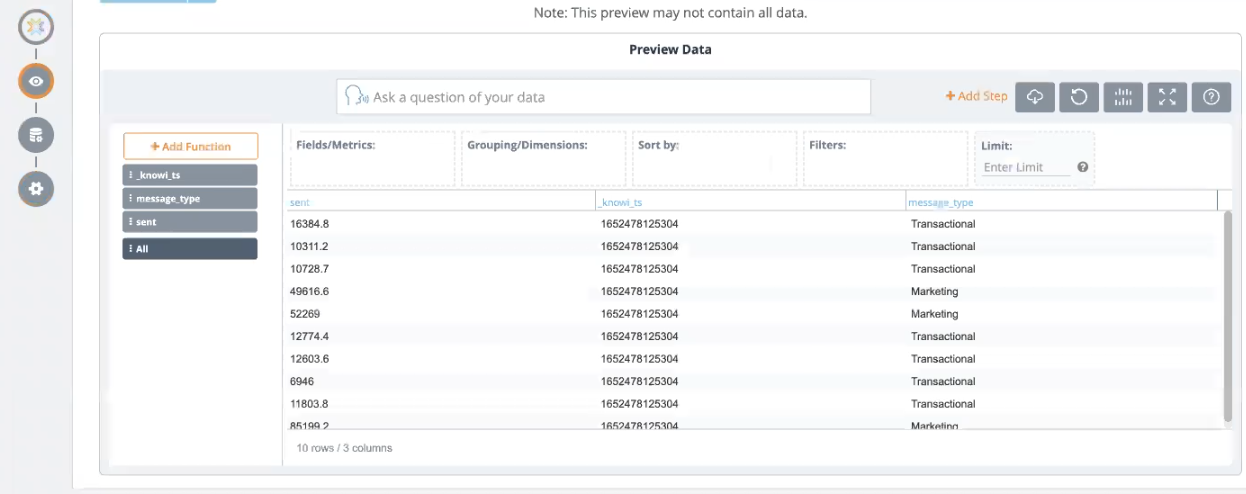The image size is (1246, 494).
Task: Click the cloud download icon button
Action: (x=1035, y=97)
